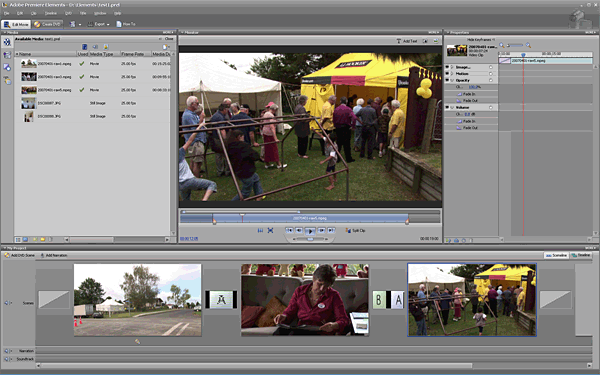The height and width of the screenshot is (375, 600).
Task: Switch to Sceneline view tab
Action: 556,255
